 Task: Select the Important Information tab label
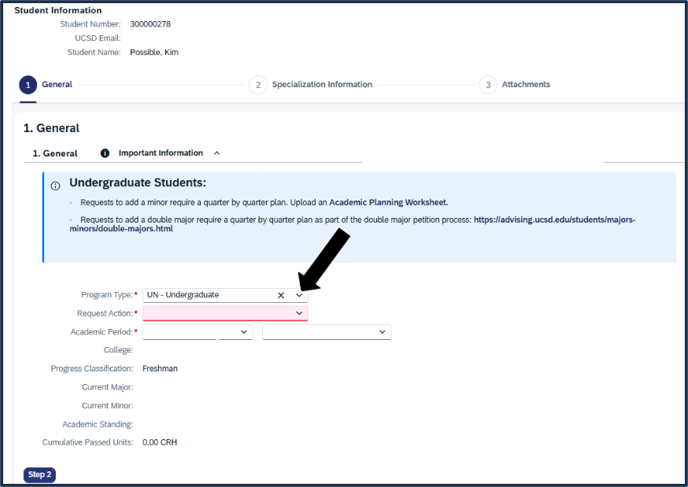point(161,153)
